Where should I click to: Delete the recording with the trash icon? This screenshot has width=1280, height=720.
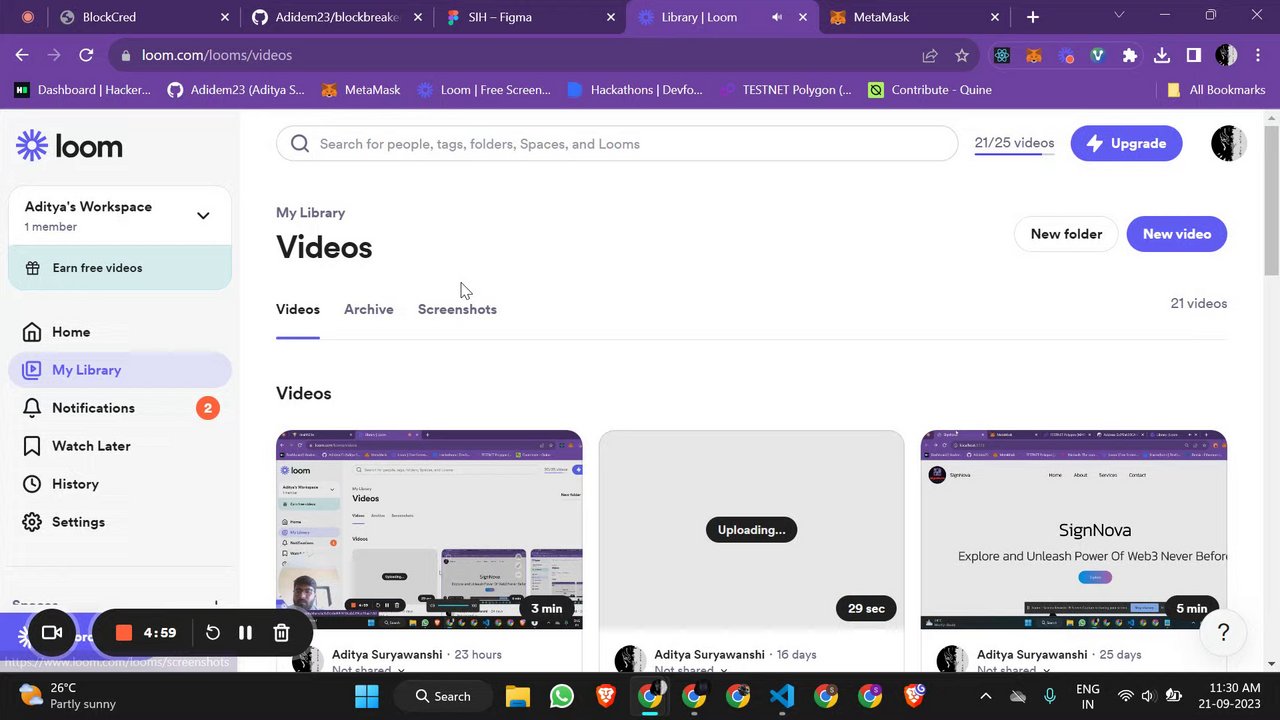click(281, 633)
